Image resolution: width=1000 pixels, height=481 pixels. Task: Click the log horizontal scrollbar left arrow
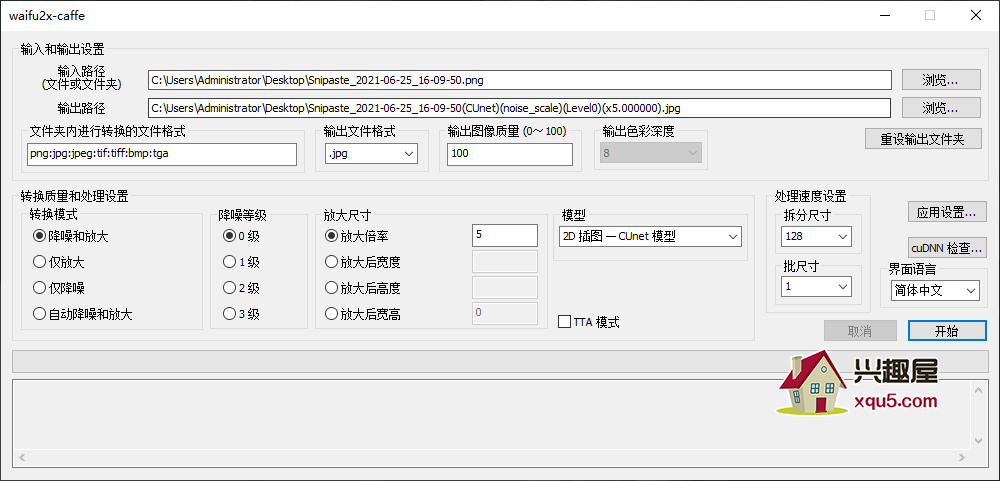tap(21, 457)
